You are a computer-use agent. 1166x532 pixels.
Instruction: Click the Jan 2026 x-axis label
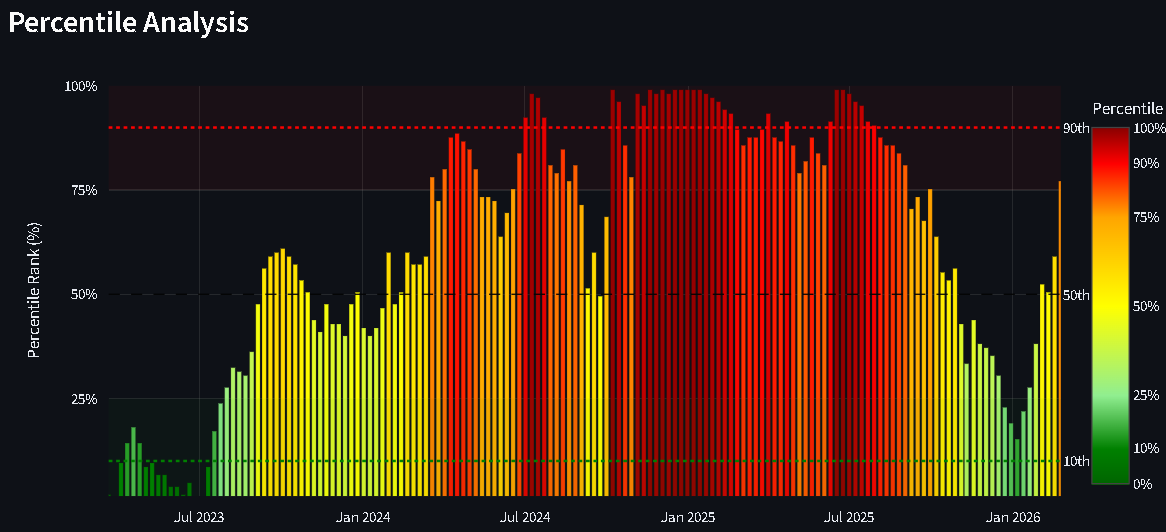(x=1015, y=516)
